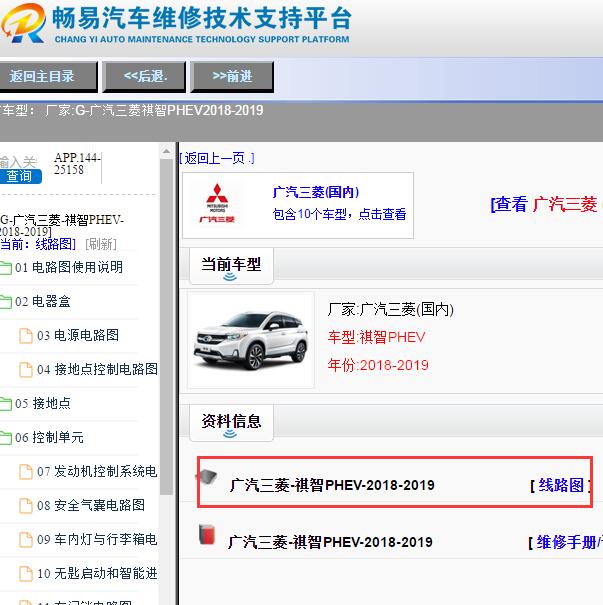Expand tree item 02 电器盒
This screenshot has height=605, width=603.
click(43, 302)
